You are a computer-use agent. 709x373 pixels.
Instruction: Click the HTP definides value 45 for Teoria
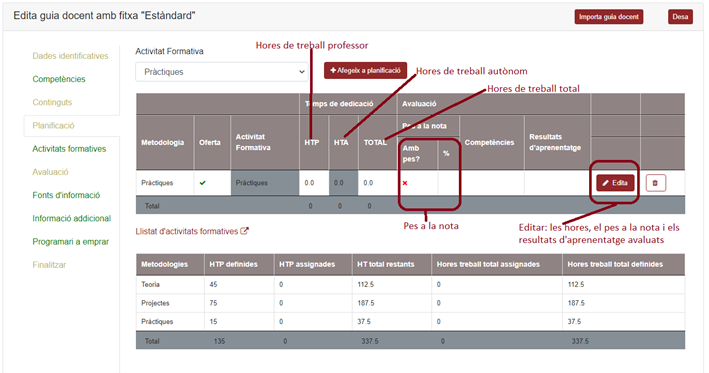click(x=213, y=284)
